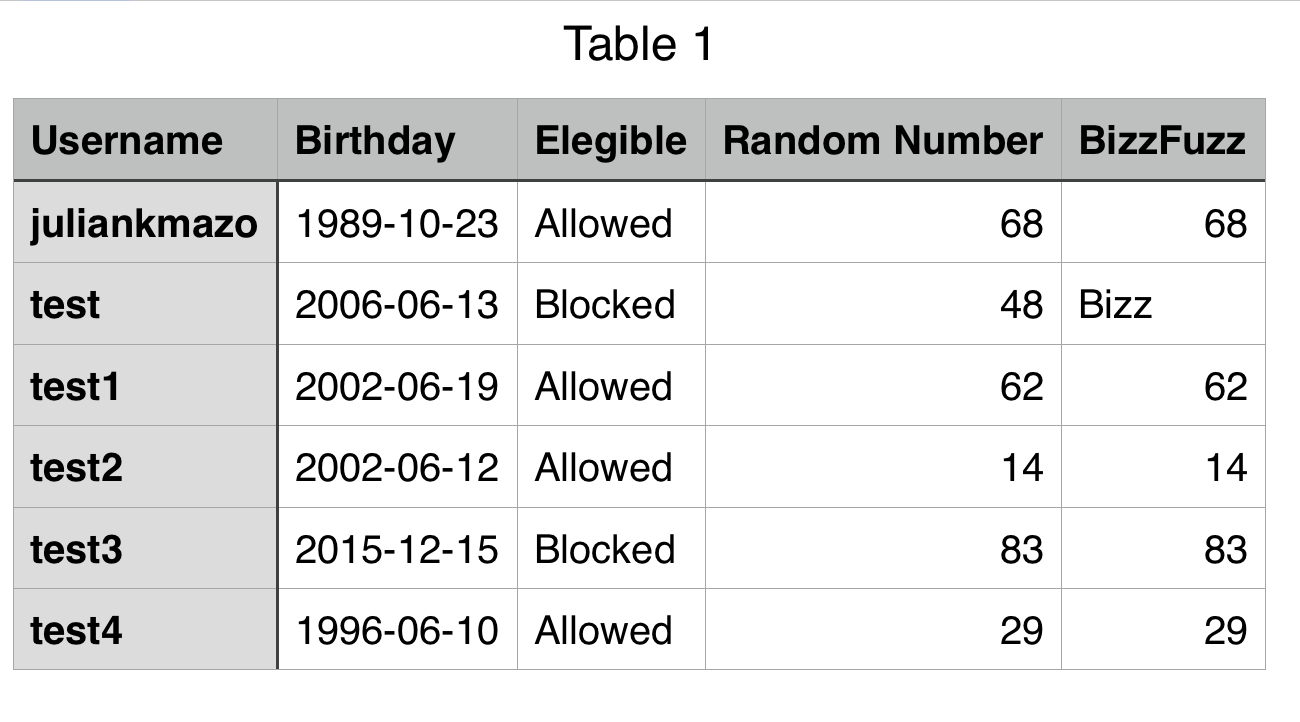
Task: Select the test4 username cell
Action: pos(146,629)
